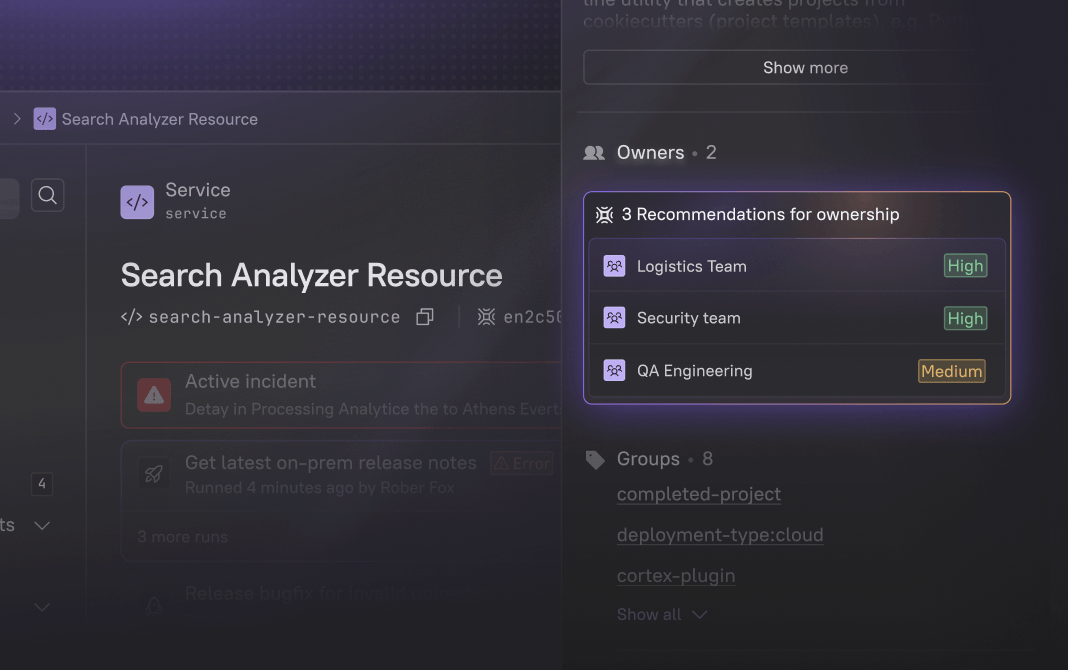Screen dimensions: 1068x670
Task: Click the Logistics Team group icon
Action: tap(614, 266)
